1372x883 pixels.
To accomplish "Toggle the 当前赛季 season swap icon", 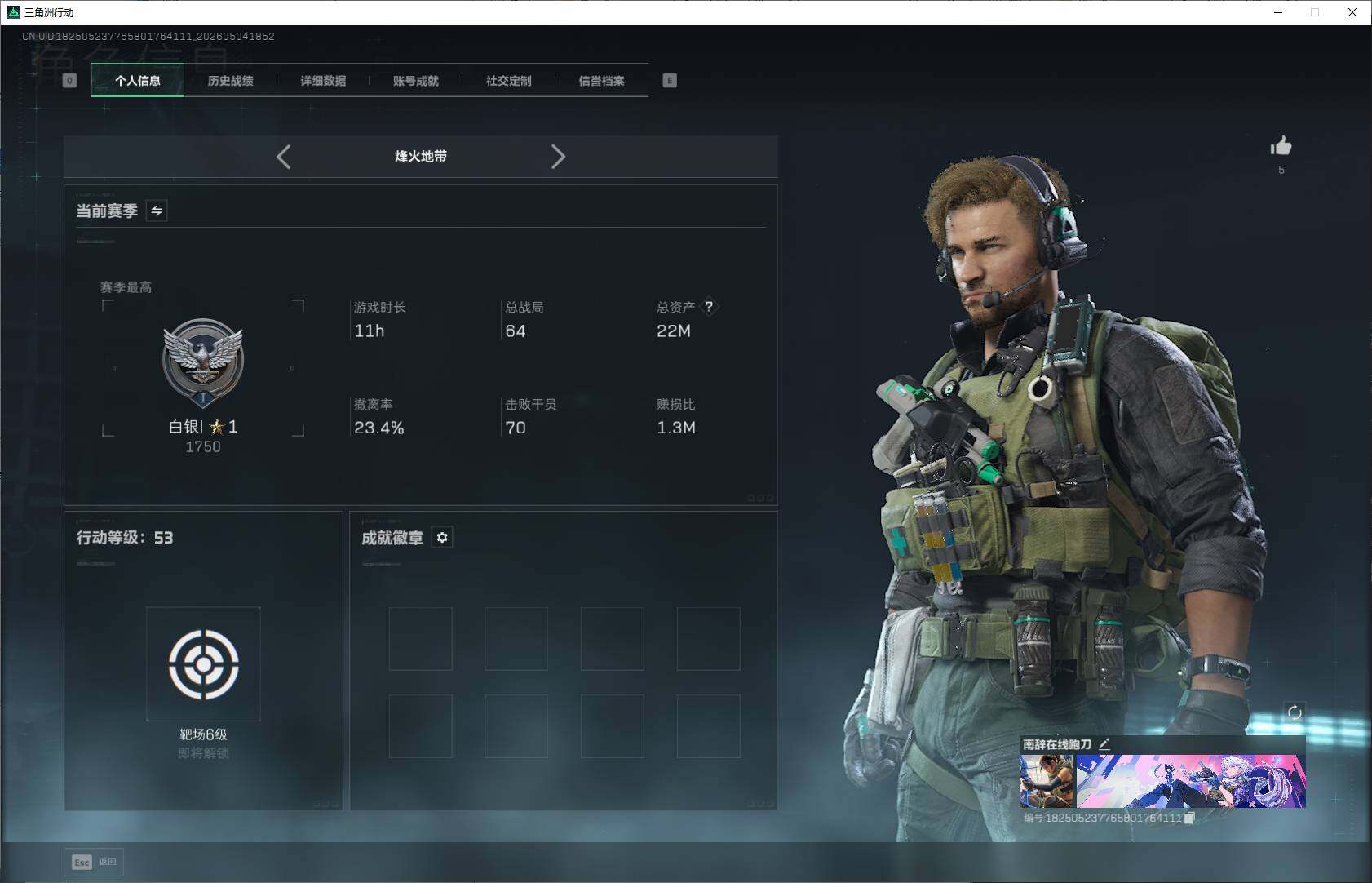I will 157,211.
